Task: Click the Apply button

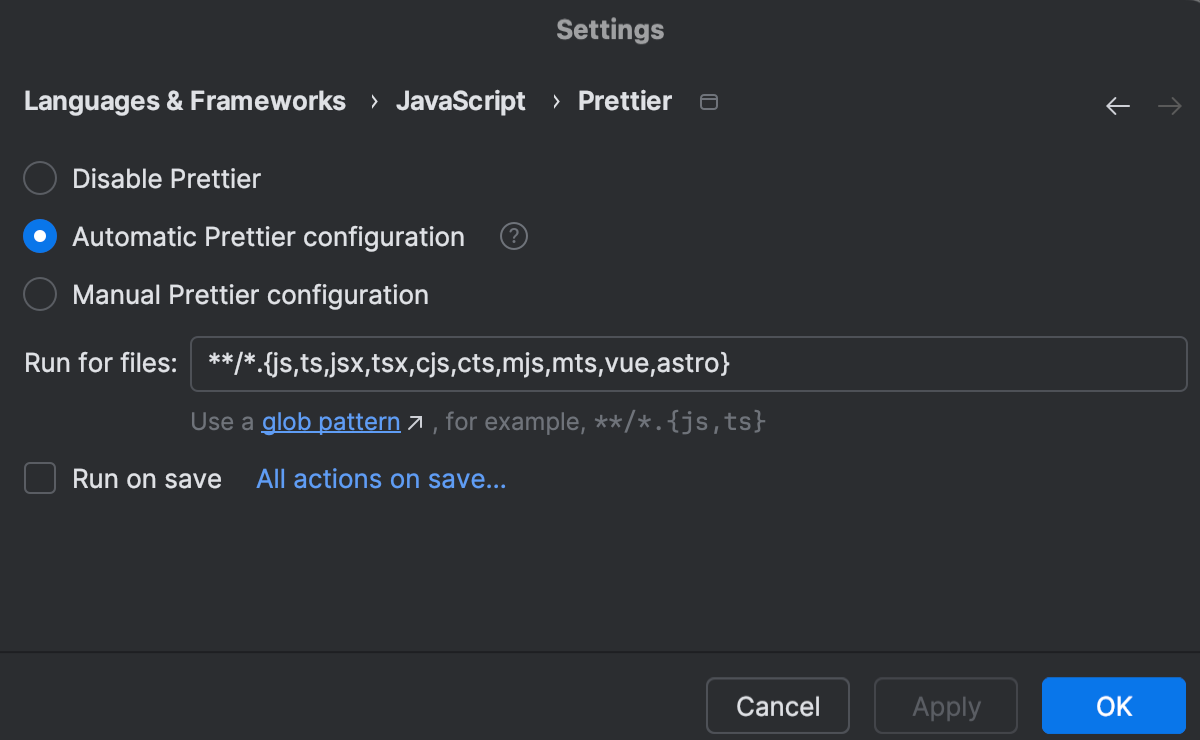Action: pos(945,705)
